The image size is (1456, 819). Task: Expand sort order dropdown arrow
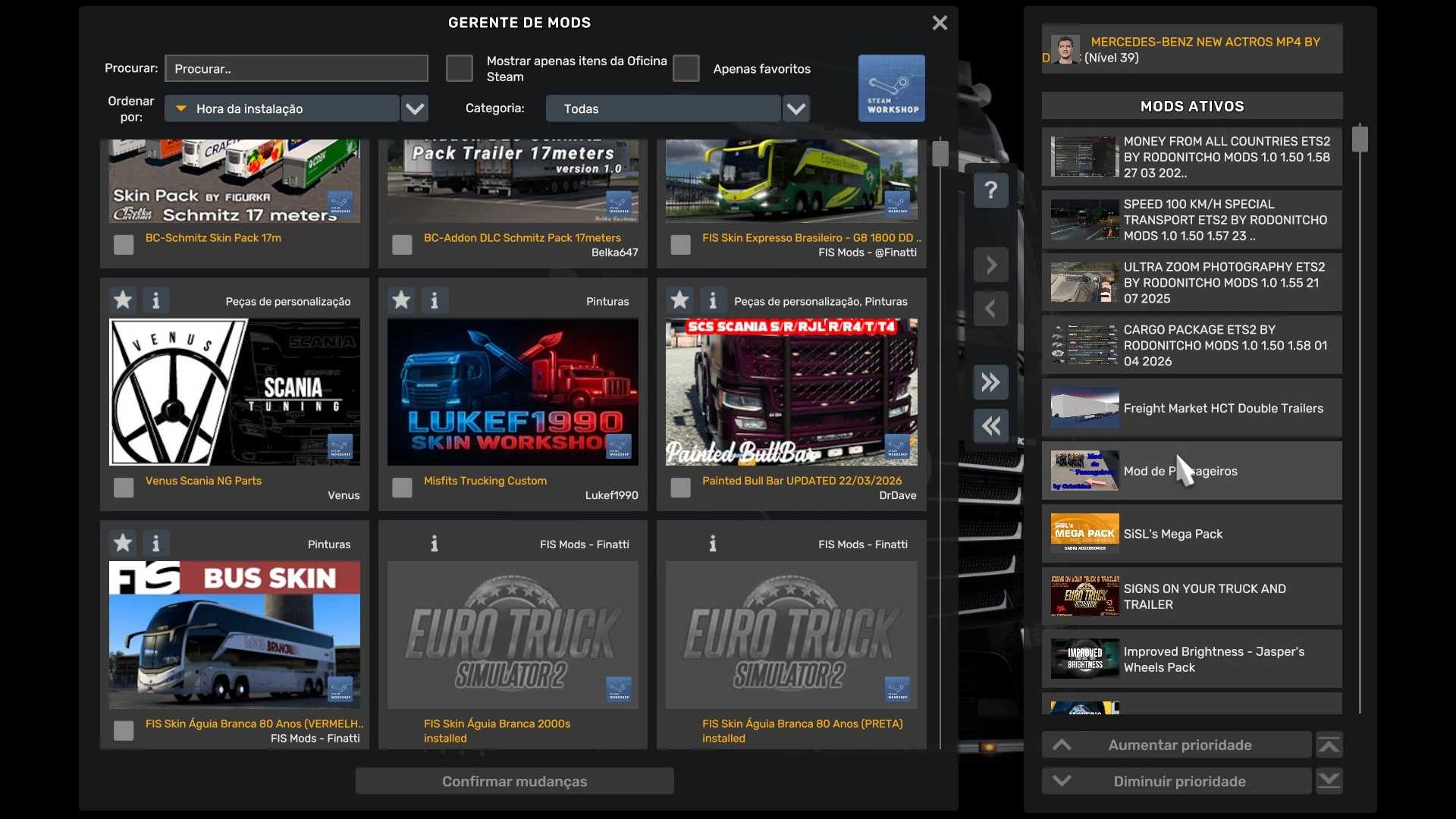coord(415,108)
